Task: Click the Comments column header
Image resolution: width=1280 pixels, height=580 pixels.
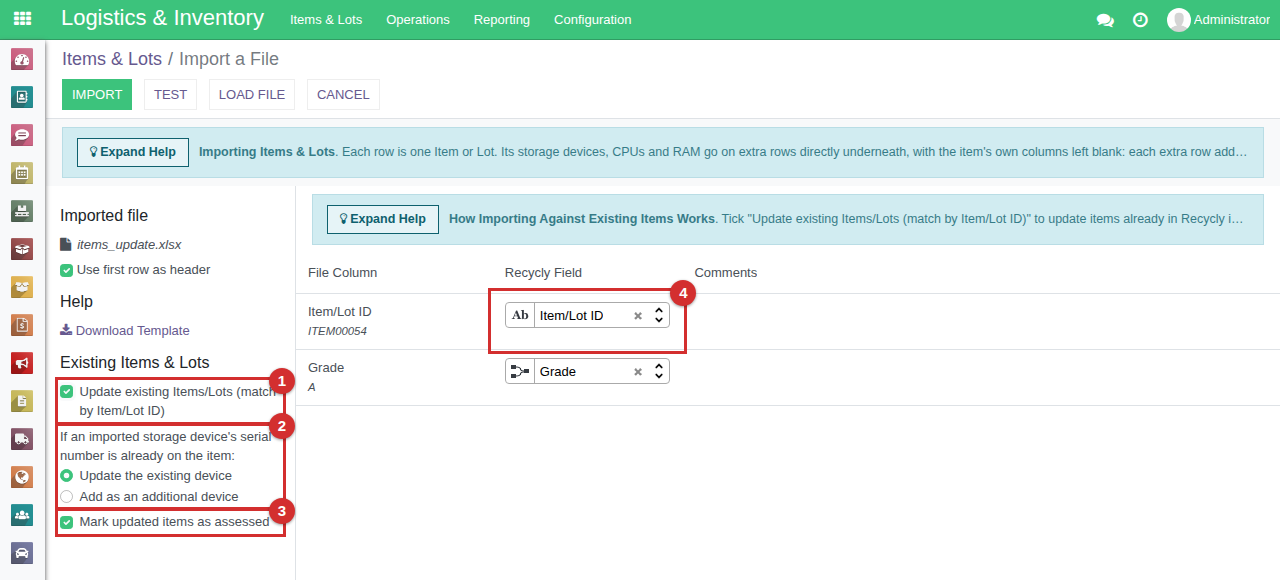Action: [726, 273]
